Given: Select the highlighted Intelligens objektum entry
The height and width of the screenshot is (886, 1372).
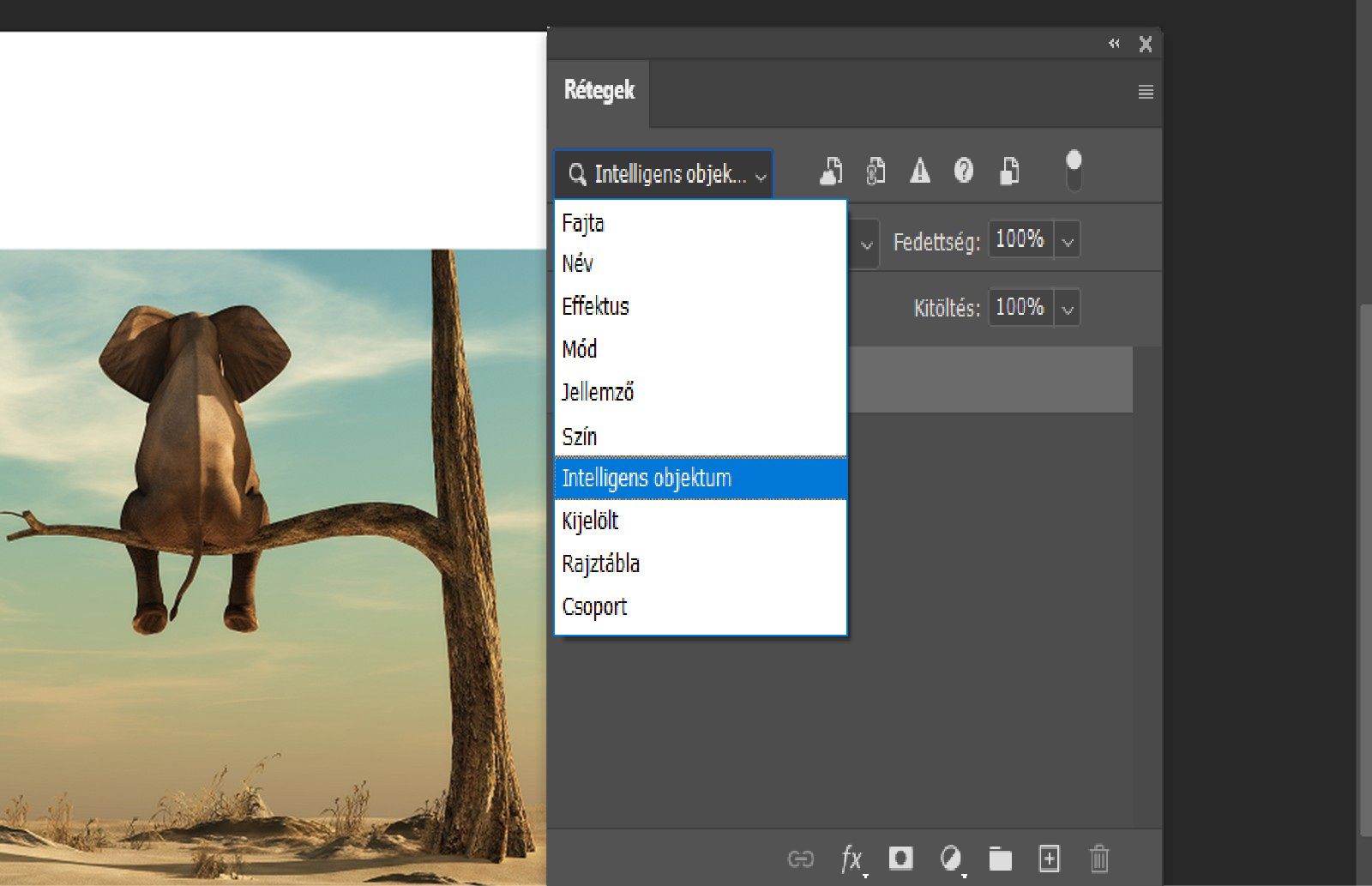Looking at the screenshot, I should click(701, 478).
